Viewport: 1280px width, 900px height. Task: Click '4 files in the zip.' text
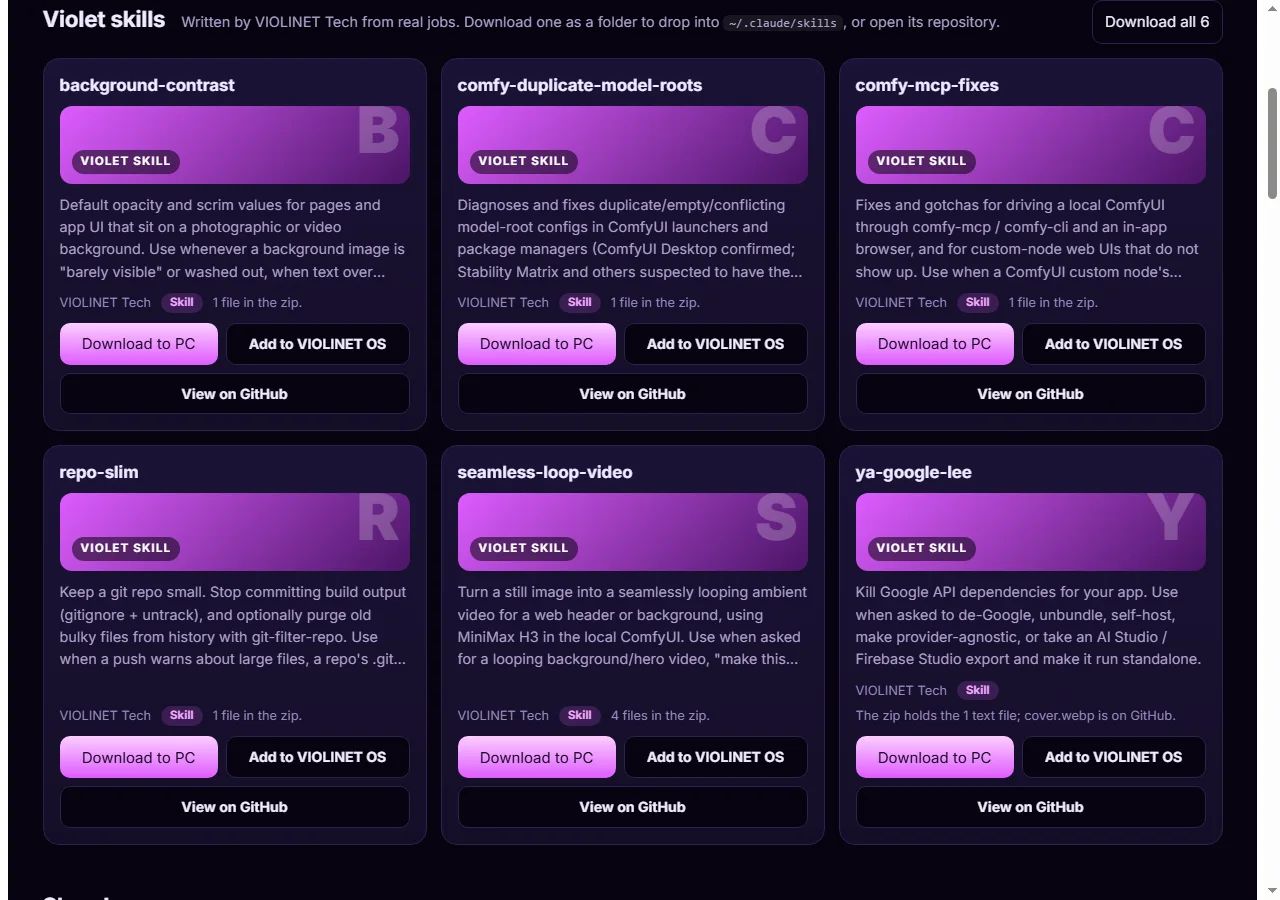(x=660, y=715)
